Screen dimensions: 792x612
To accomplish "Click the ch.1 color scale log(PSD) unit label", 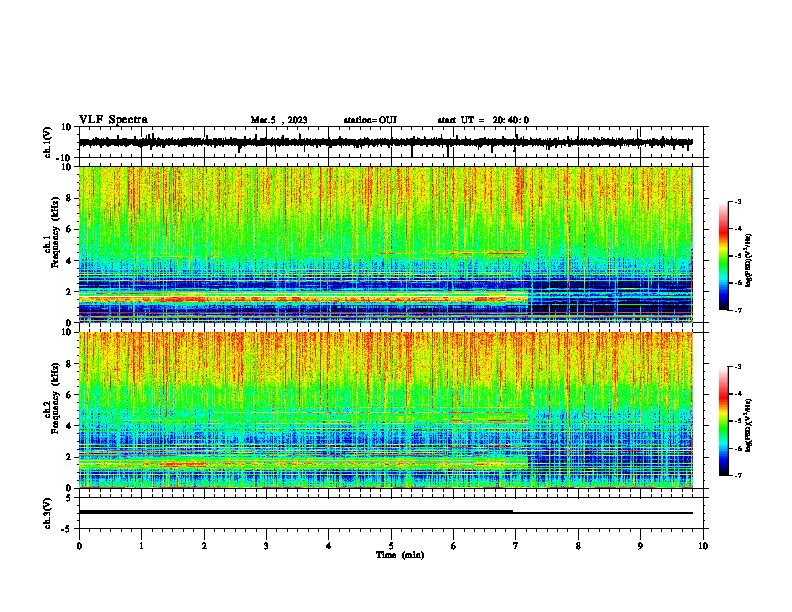I will [x=749, y=260].
